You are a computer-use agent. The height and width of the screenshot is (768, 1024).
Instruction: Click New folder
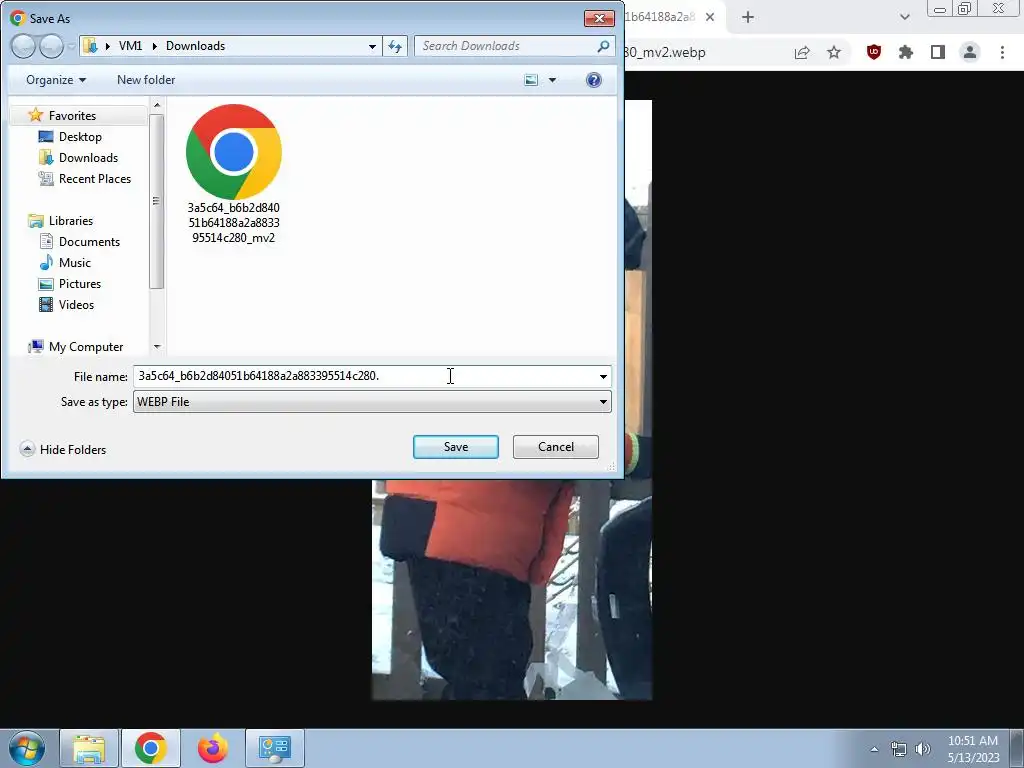(146, 80)
